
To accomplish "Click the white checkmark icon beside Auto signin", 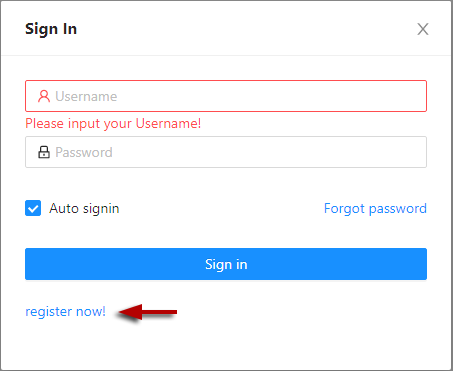I will coord(33,208).
